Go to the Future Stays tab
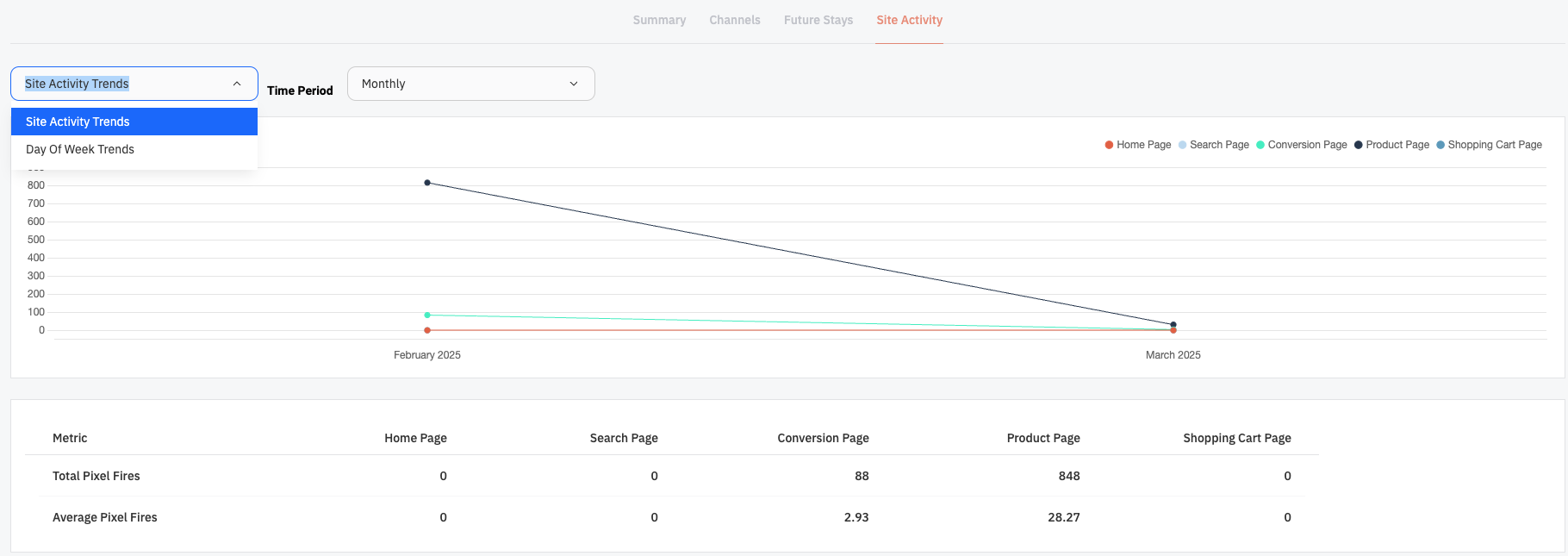This screenshot has width=1568, height=556. 818,20
